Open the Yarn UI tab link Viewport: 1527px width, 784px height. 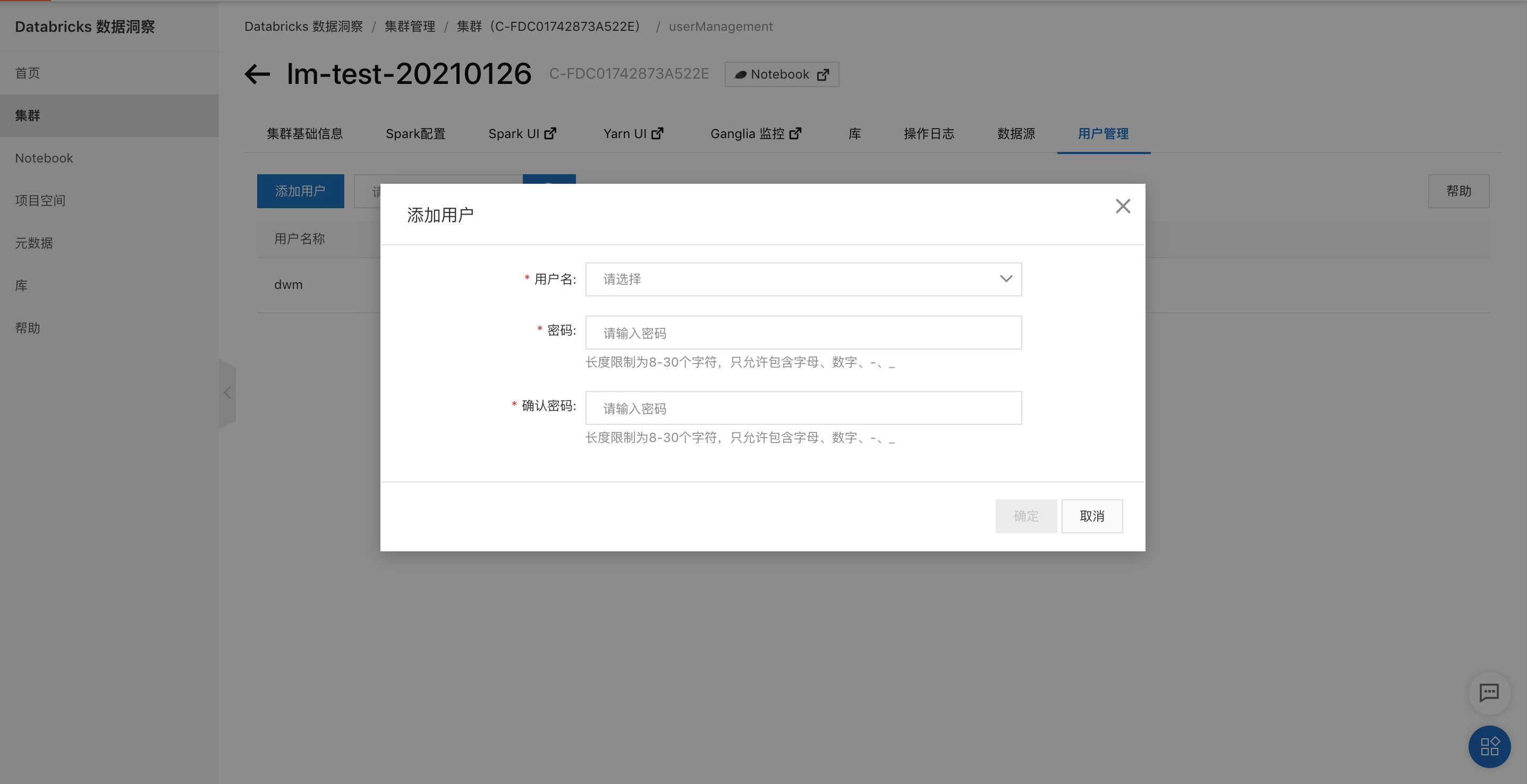[x=633, y=134]
